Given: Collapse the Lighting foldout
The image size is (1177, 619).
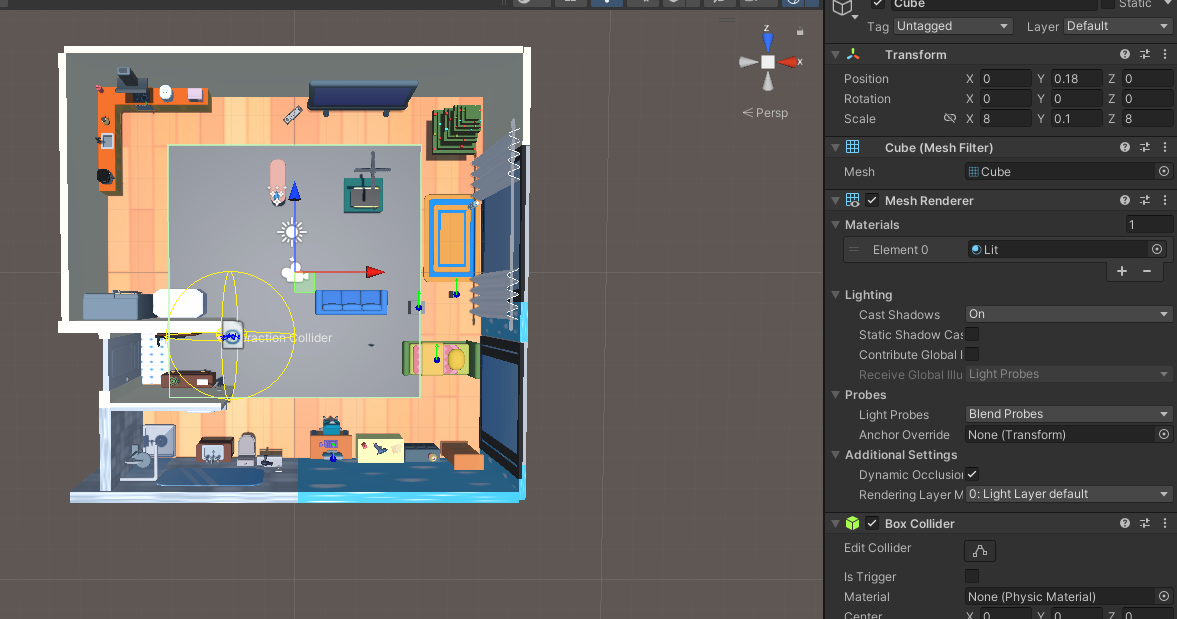Looking at the screenshot, I should click(835, 295).
